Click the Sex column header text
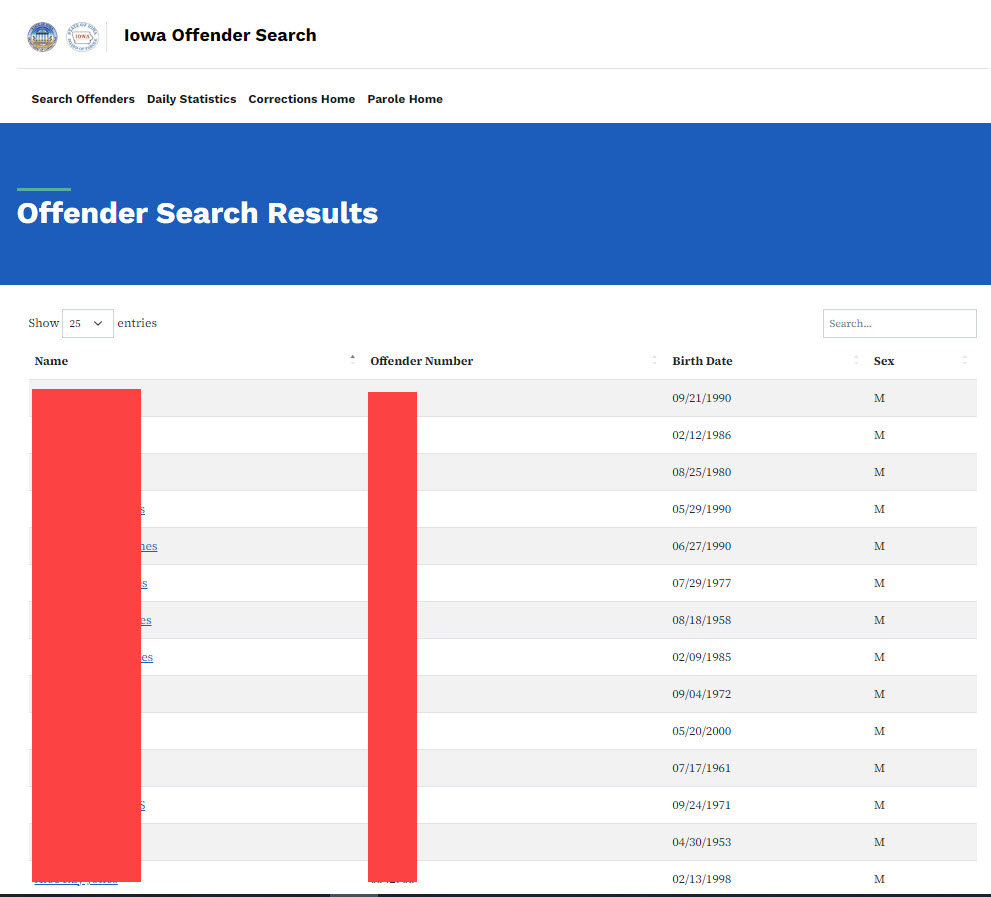 (x=884, y=361)
